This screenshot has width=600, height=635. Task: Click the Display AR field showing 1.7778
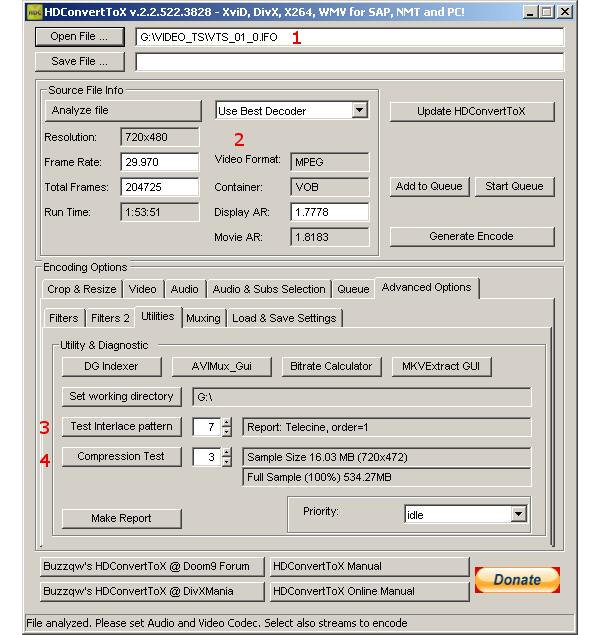pyautogui.click(x=330, y=212)
